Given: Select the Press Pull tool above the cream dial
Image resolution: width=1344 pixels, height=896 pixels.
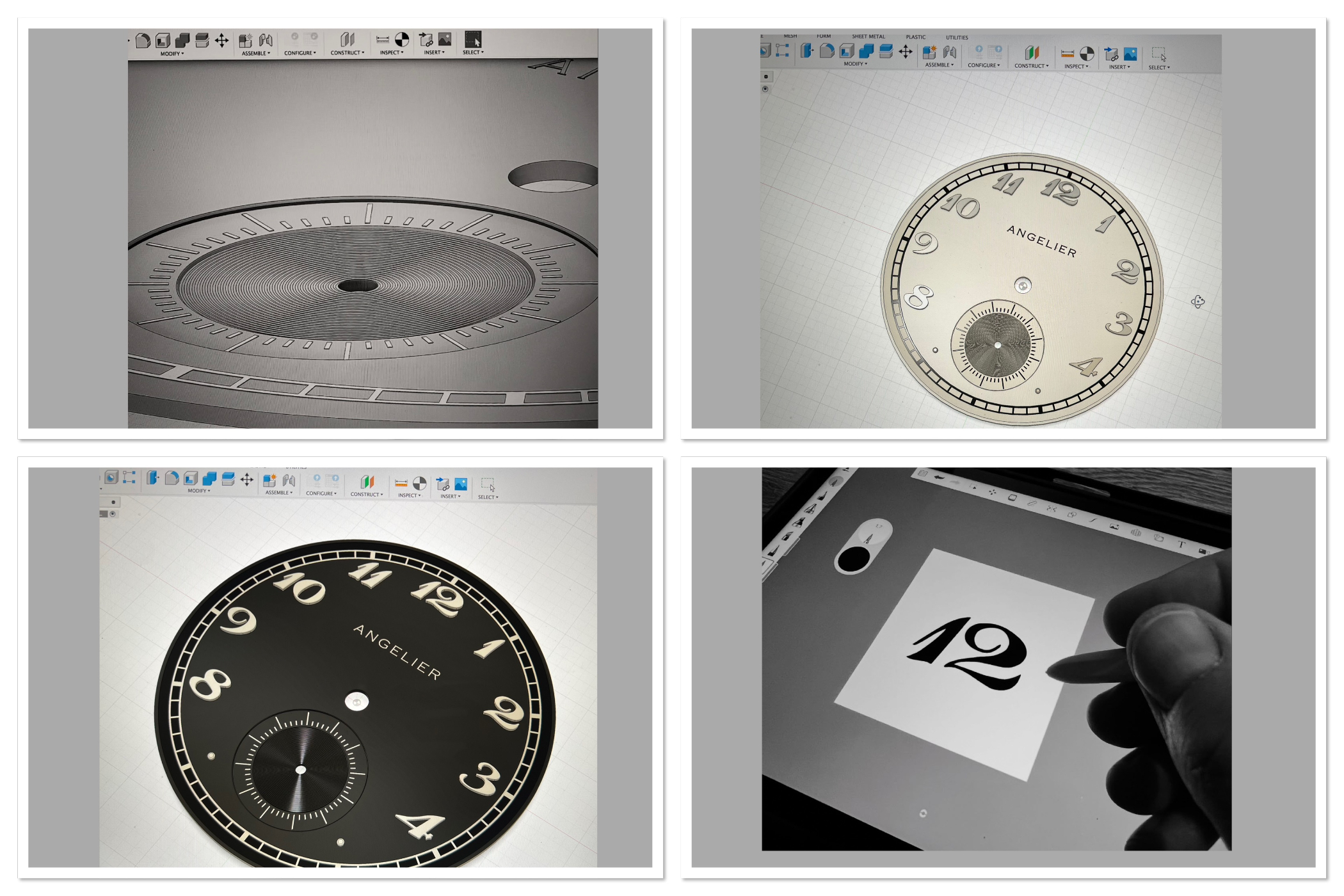Looking at the screenshot, I should 807,51.
